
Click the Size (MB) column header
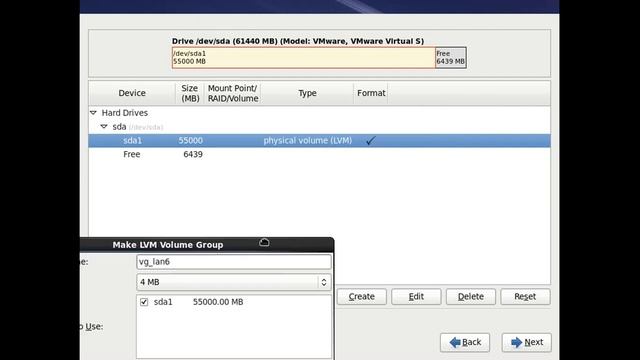pos(190,93)
